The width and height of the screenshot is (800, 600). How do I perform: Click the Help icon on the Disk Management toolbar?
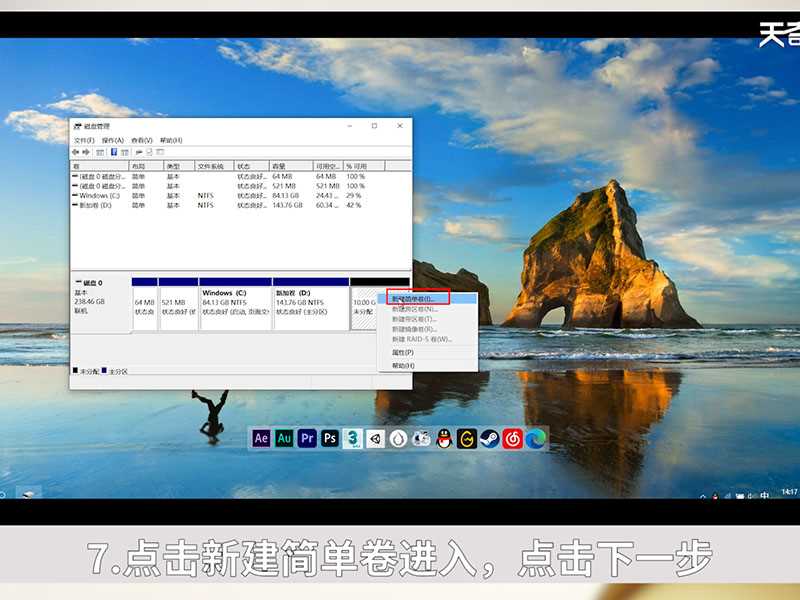pyautogui.click(x=158, y=152)
